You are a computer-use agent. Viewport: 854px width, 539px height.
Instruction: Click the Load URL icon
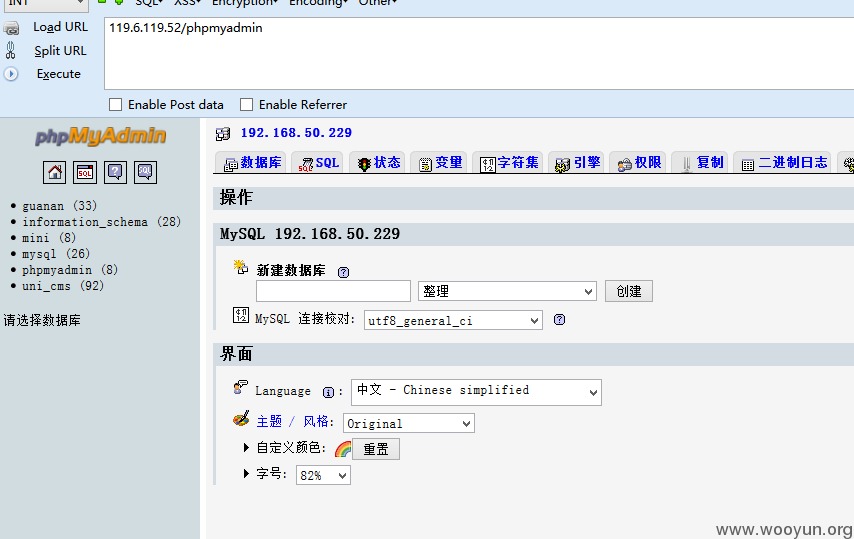tap(11, 28)
